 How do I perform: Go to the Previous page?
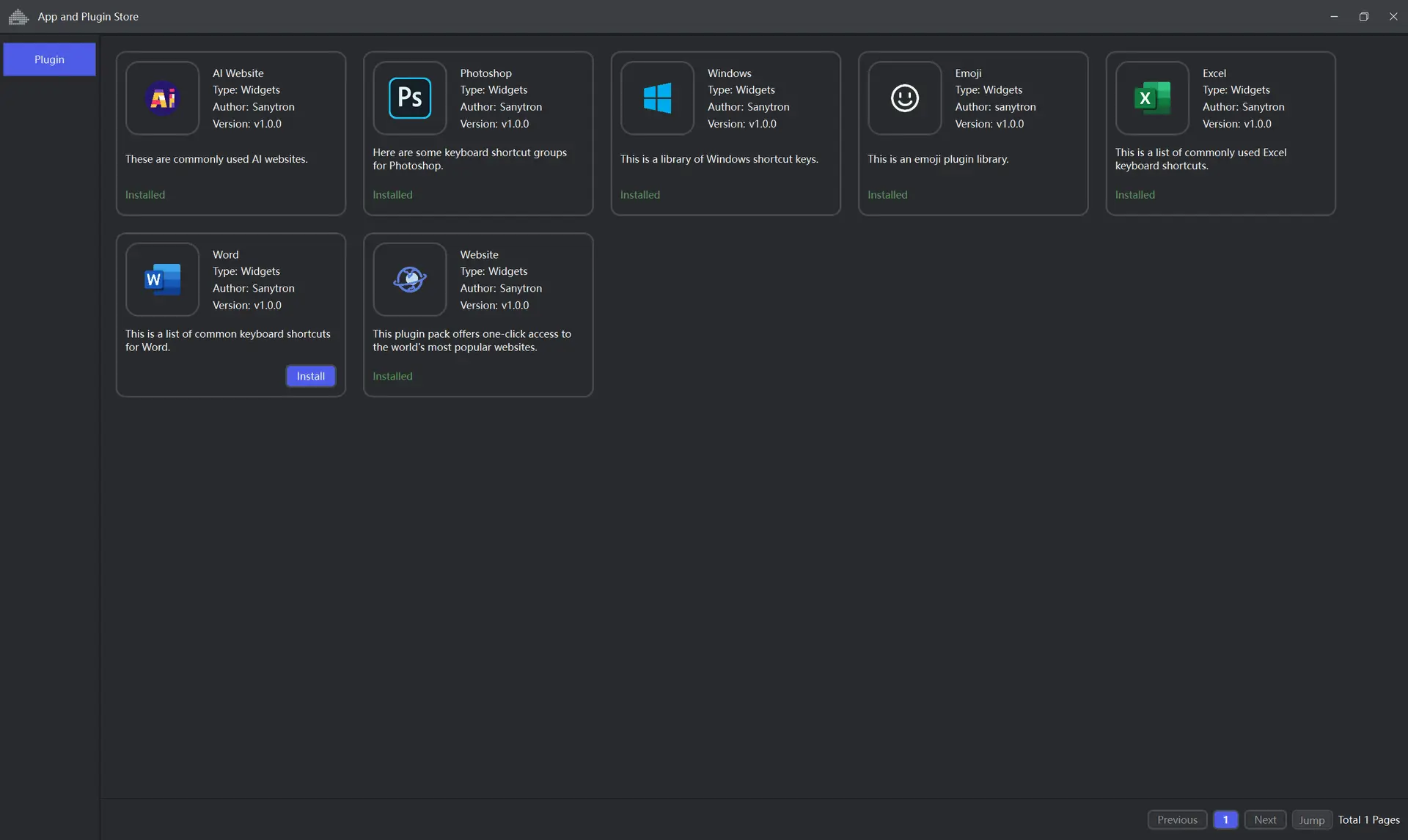1177,819
